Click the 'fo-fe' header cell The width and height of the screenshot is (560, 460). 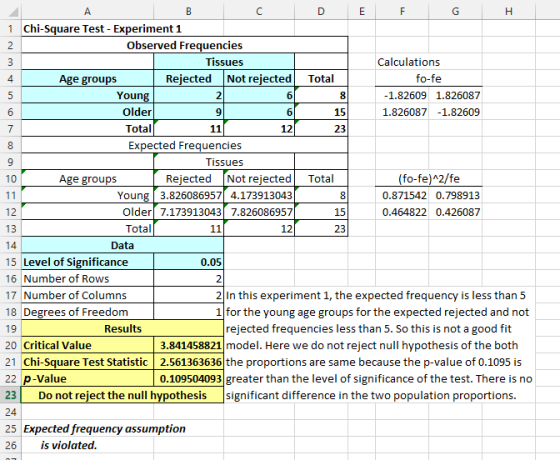[x=429, y=79]
